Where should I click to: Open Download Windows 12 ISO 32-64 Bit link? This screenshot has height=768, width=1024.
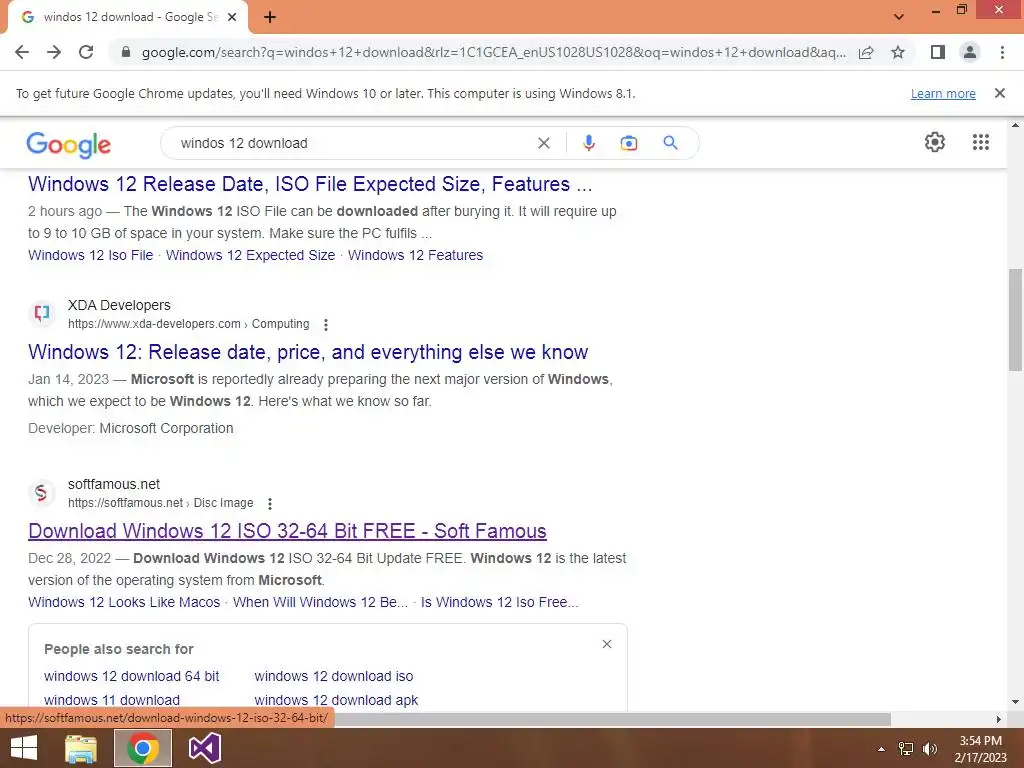(x=287, y=531)
